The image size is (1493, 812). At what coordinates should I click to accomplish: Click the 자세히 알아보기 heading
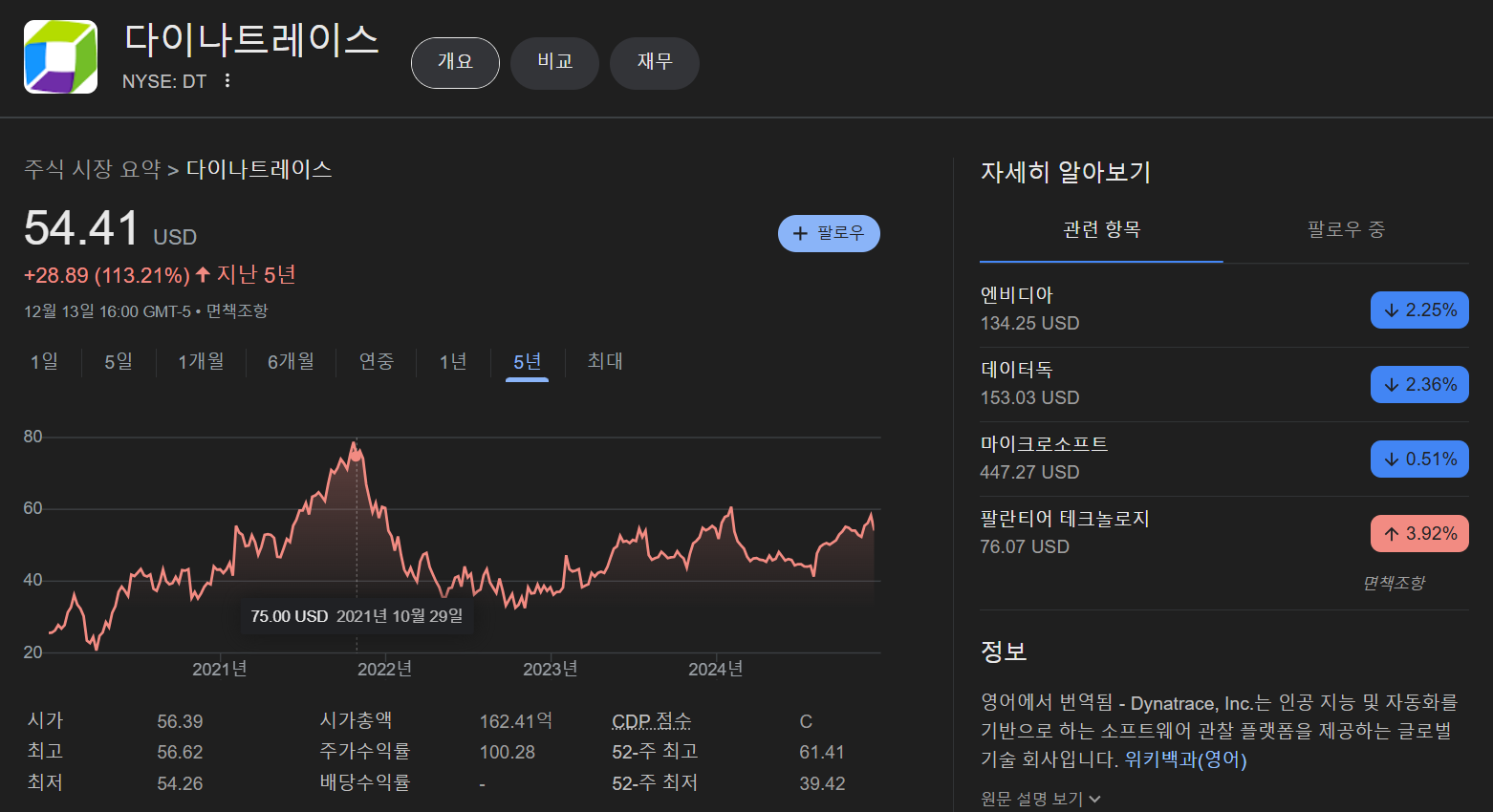[x=1066, y=173]
